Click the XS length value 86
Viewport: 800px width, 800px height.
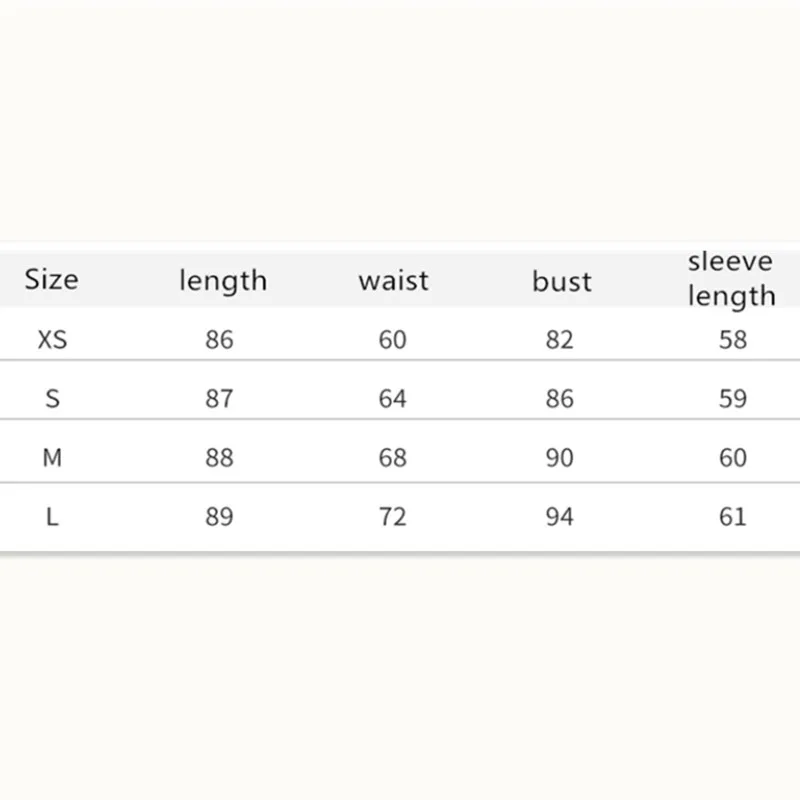click(x=219, y=340)
